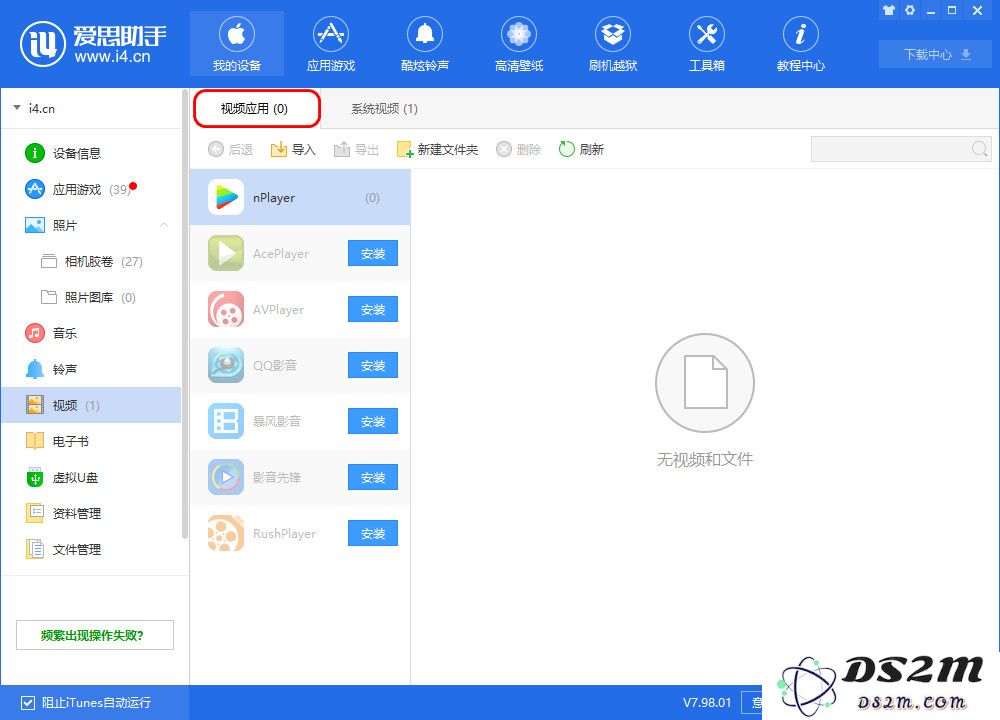This screenshot has width=1000, height=720.
Task: Install RushPlayer via 安装 button
Action: [x=372, y=533]
